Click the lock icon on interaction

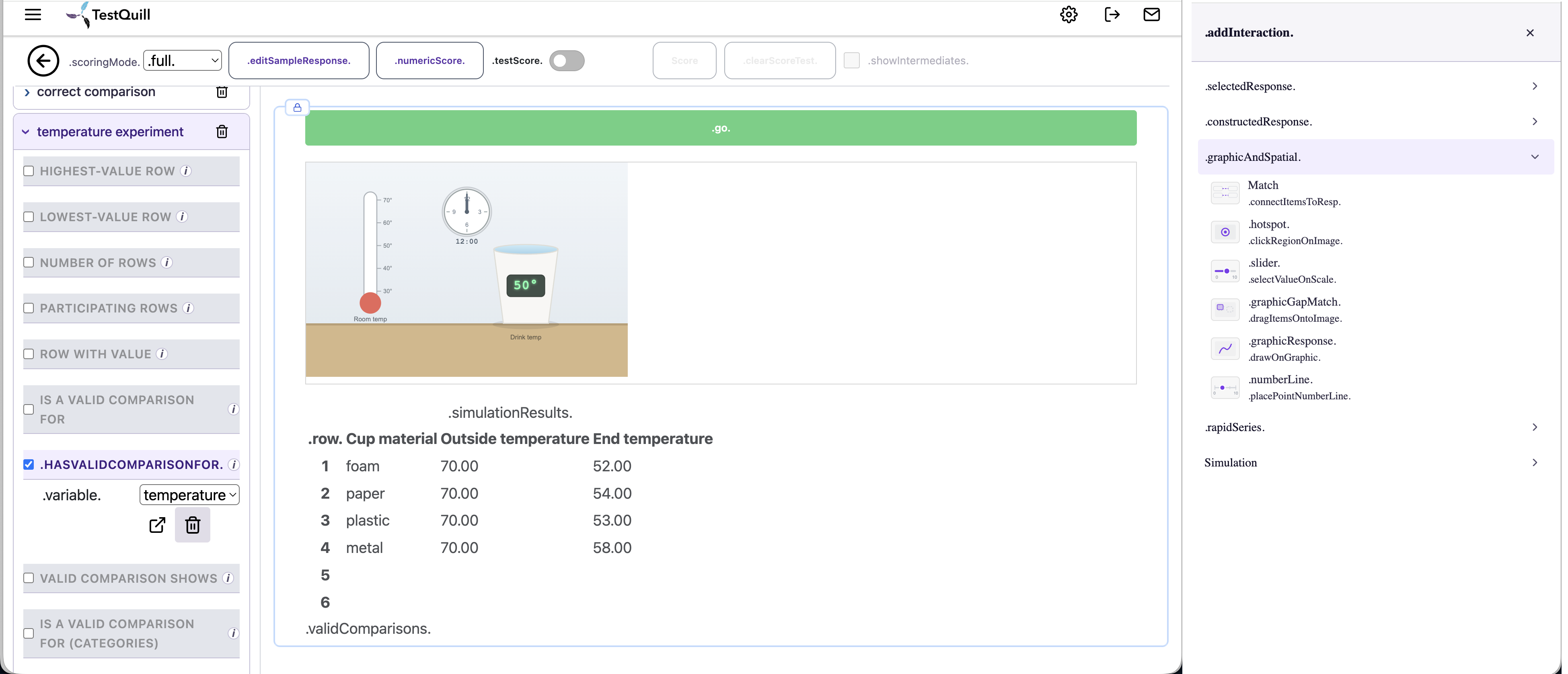point(297,108)
